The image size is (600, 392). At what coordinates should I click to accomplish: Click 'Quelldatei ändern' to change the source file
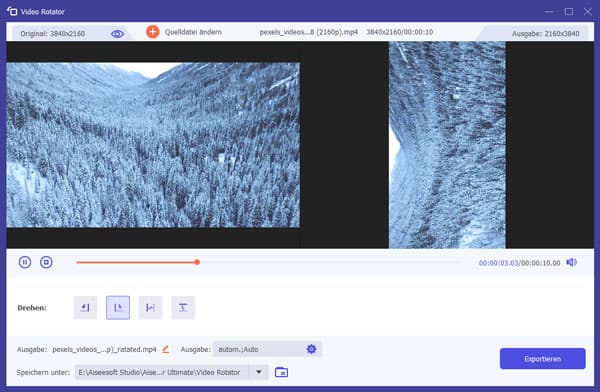(x=193, y=32)
